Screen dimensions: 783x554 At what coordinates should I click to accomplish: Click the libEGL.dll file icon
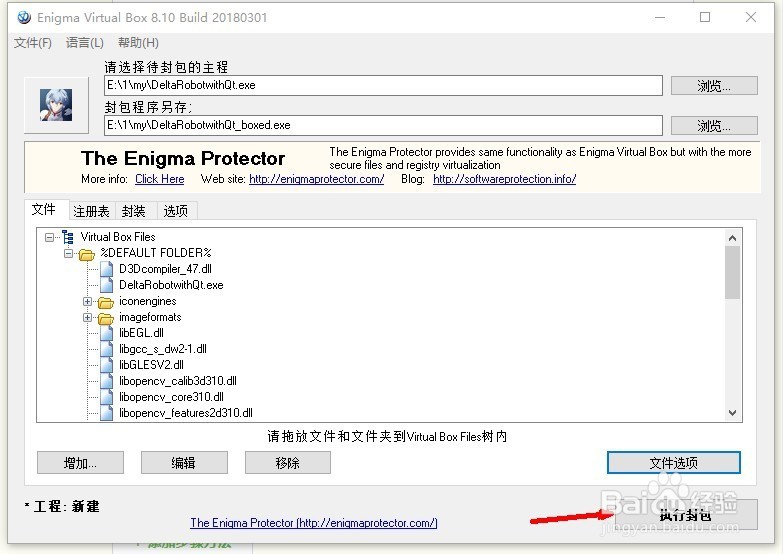[x=106, y=333]
